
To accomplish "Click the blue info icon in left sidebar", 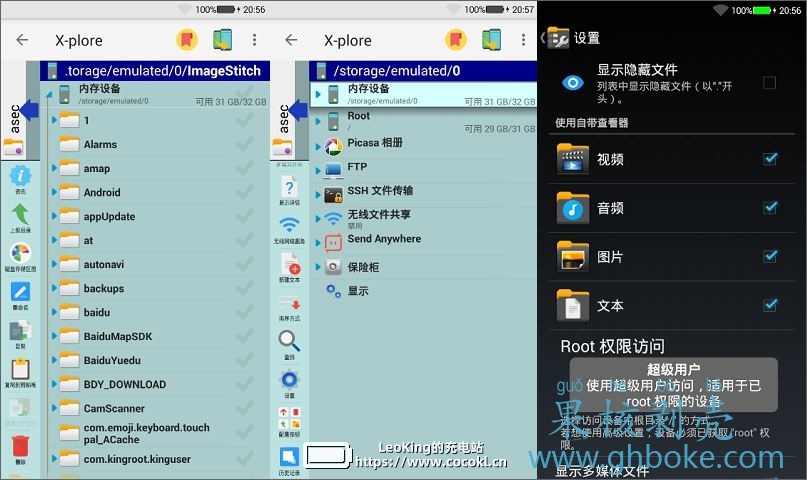I will (20, 176).
